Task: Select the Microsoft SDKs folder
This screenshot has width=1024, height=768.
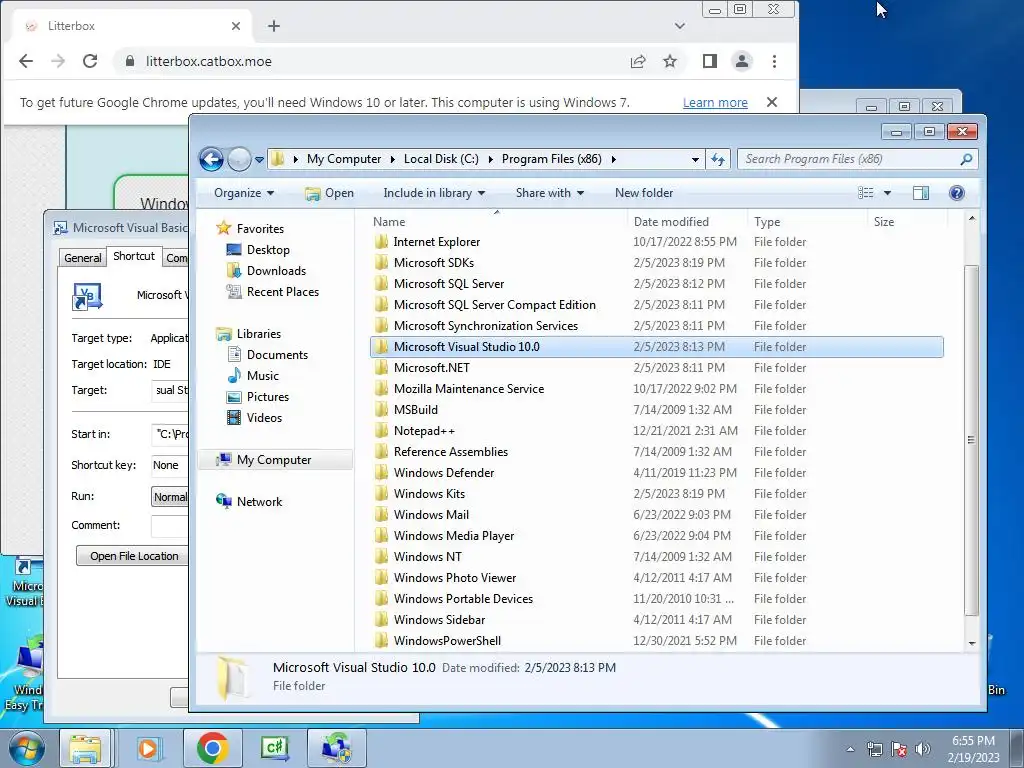Action: [x=434, y=263]
